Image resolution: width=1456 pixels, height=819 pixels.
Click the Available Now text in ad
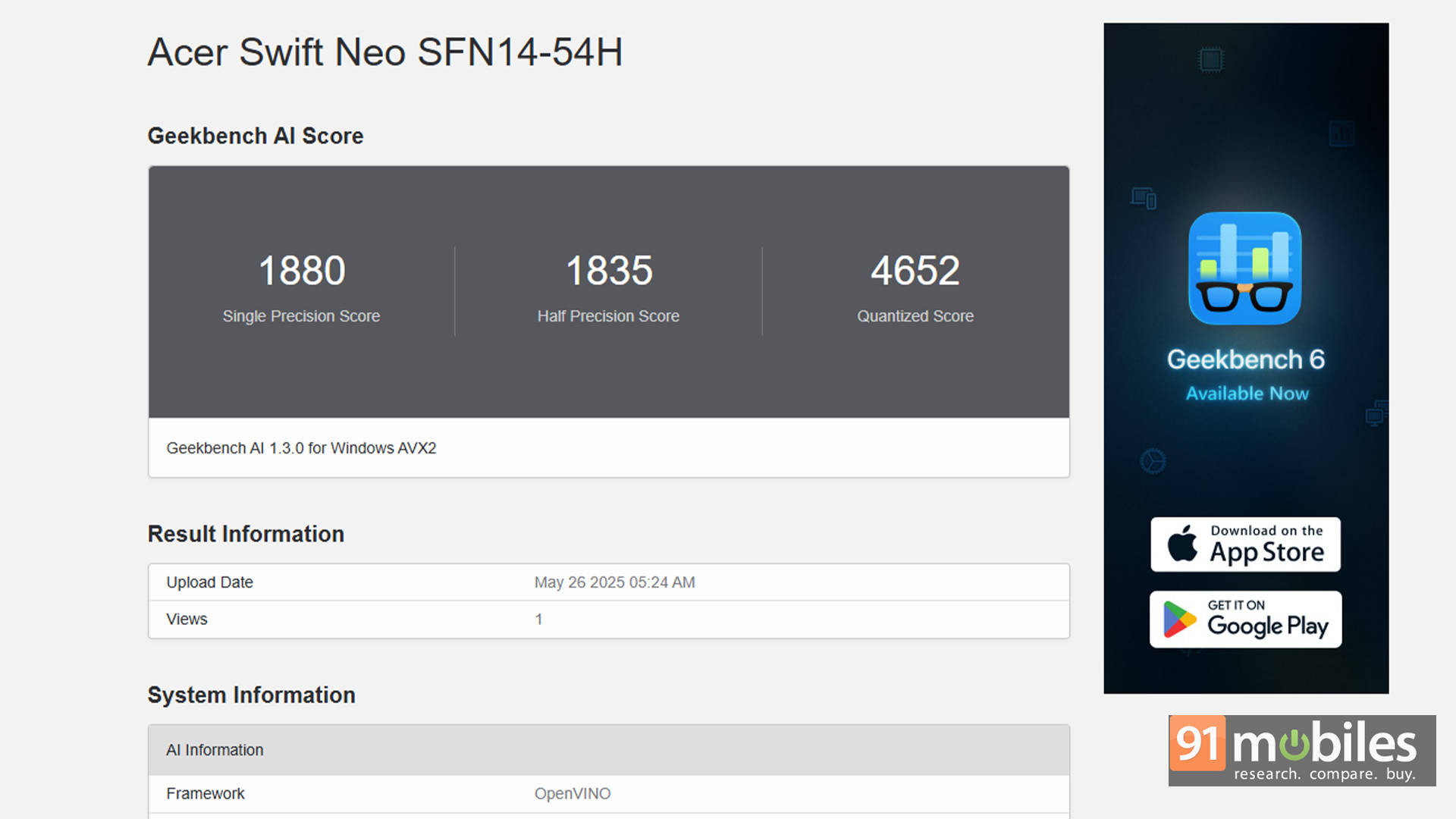tap(1247, 394)
